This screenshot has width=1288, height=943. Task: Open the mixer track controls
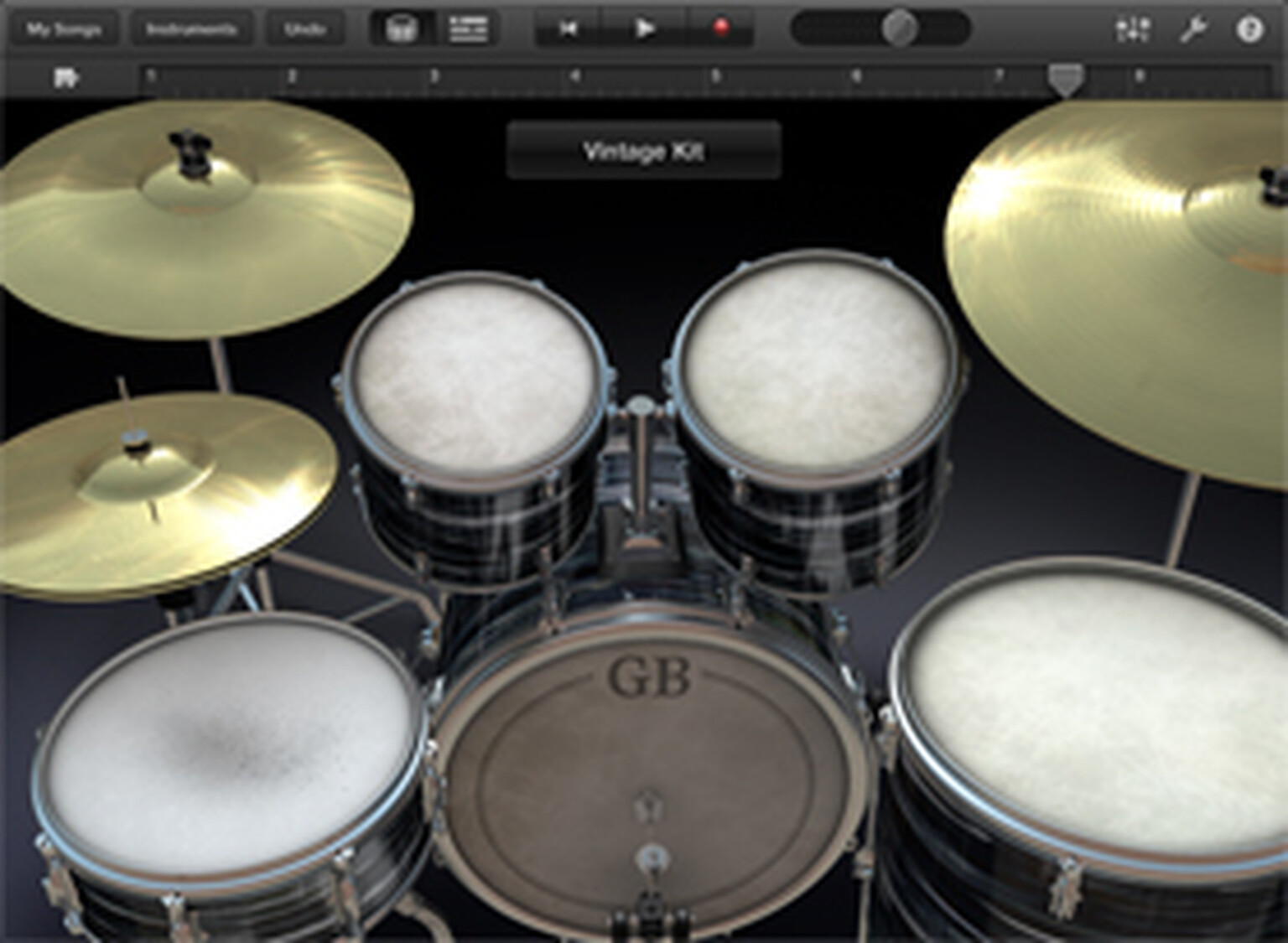1132,30
